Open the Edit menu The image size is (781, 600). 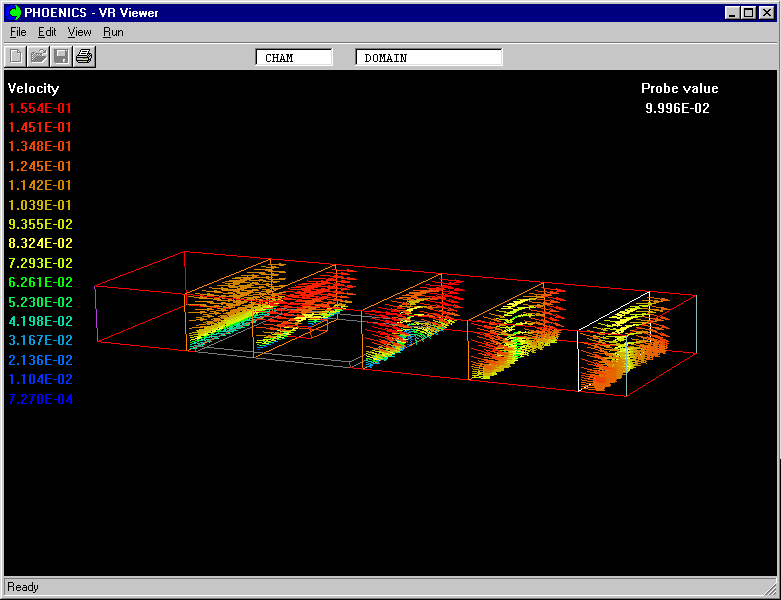47,32
